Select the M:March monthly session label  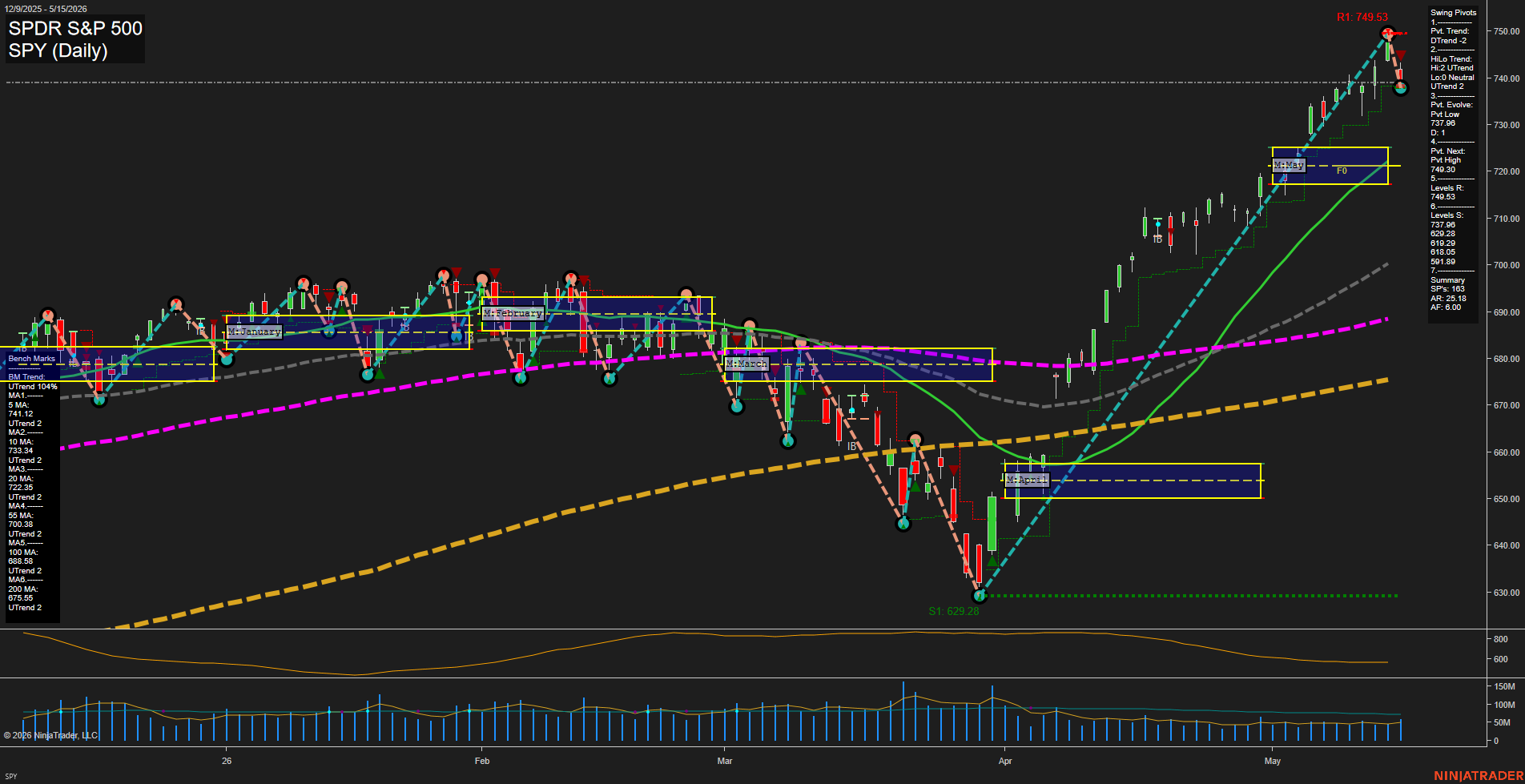(x=746, y=364)
